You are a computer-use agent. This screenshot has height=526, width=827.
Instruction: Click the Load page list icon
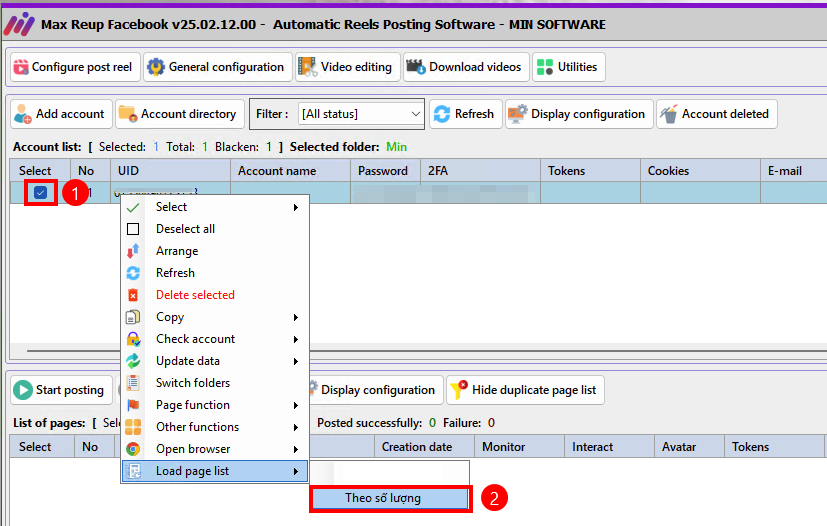tap(134, 471)
